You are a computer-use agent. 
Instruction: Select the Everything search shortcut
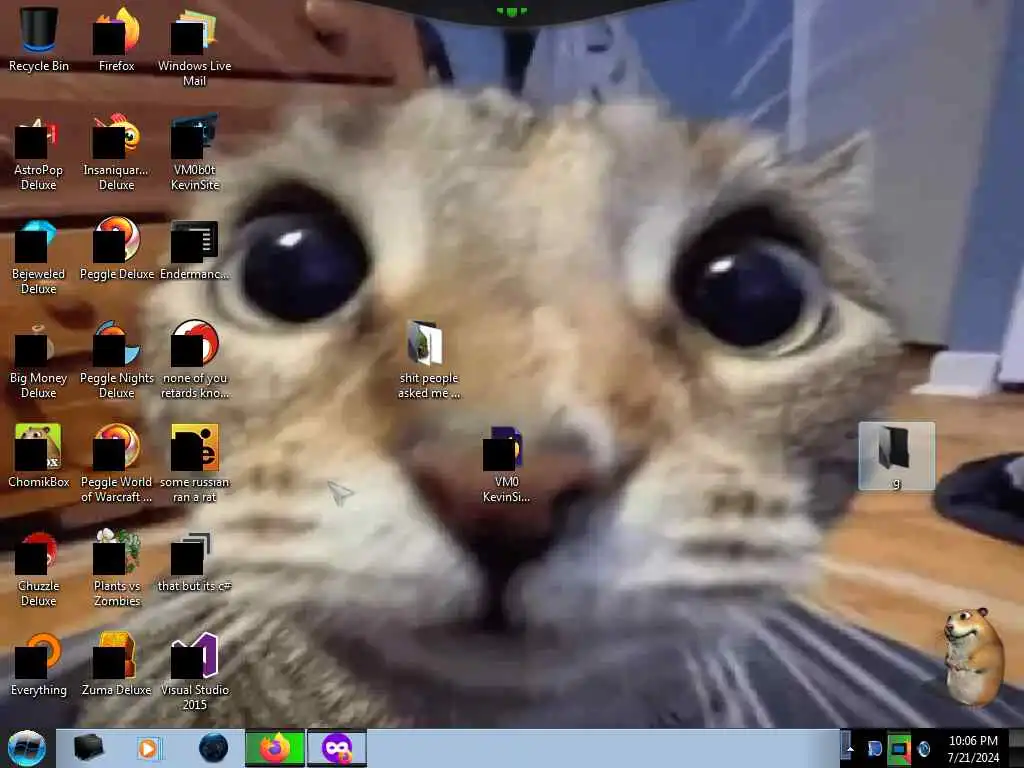pyautogui.click(x=39, y=664)
